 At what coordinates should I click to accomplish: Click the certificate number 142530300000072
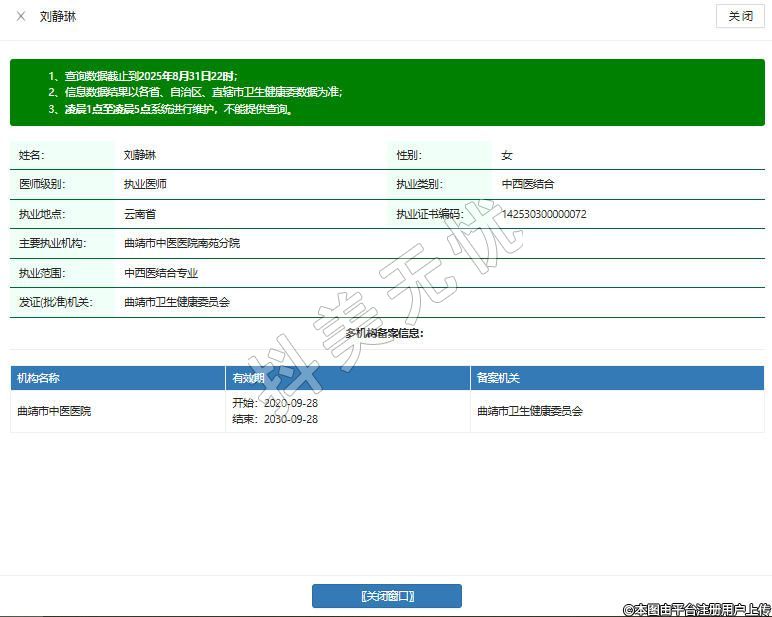544,214
